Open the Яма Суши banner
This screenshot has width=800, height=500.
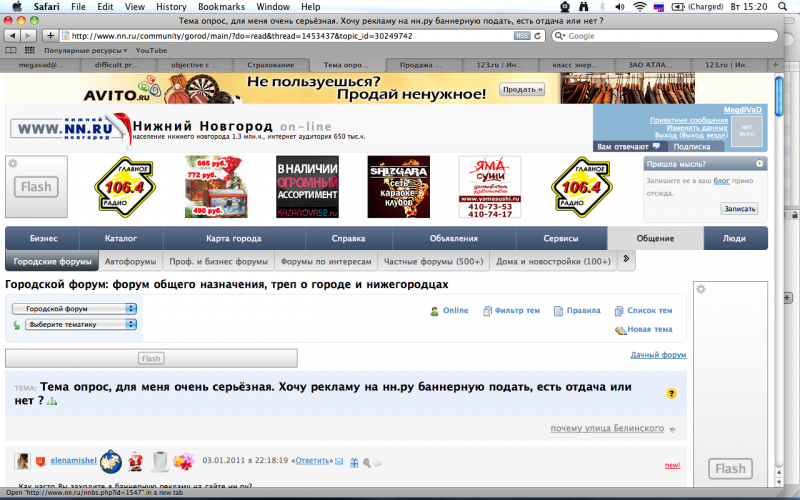[x=490, y=187]
